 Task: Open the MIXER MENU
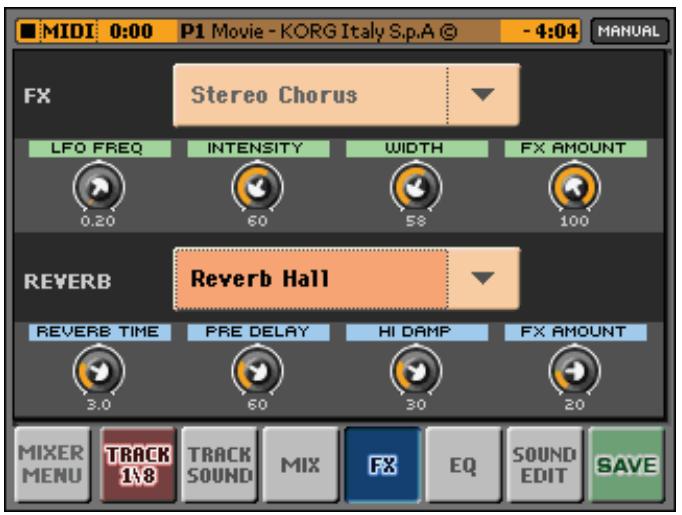(52, 464)
